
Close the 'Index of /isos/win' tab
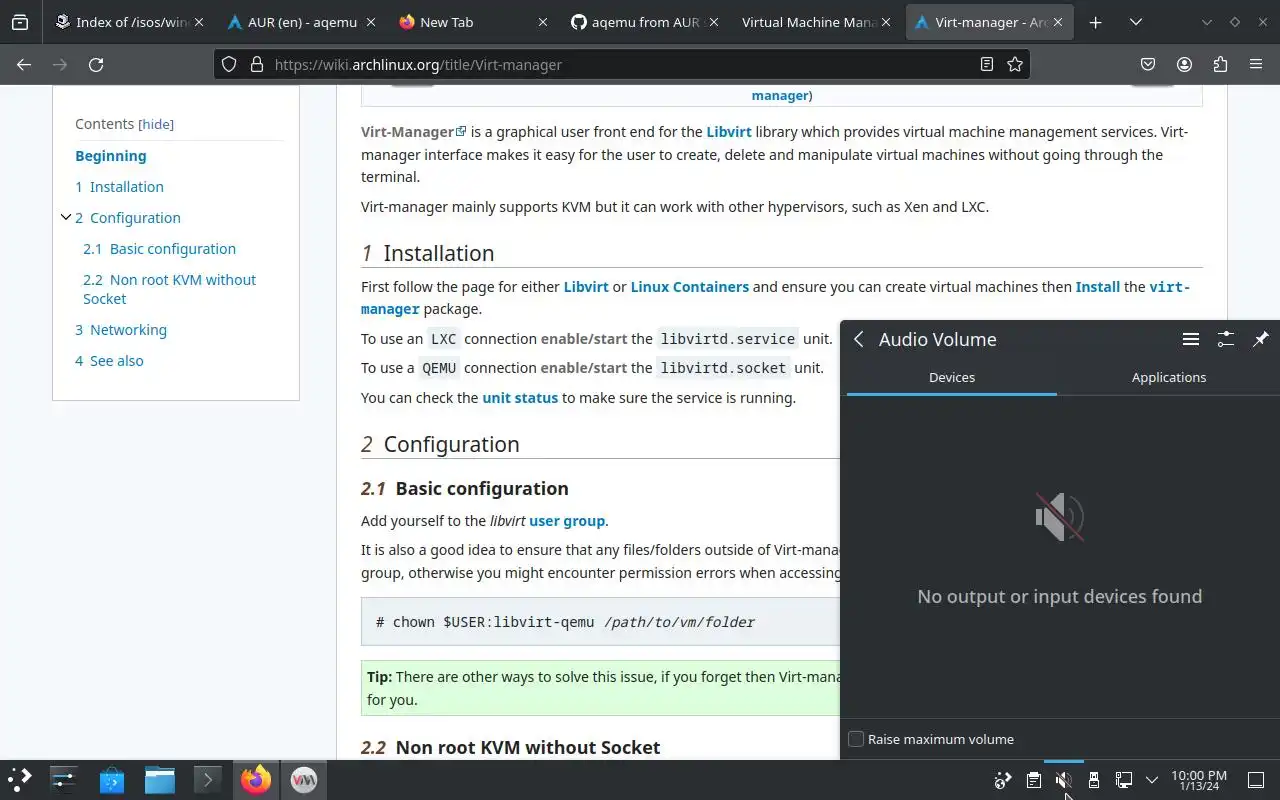200,22
